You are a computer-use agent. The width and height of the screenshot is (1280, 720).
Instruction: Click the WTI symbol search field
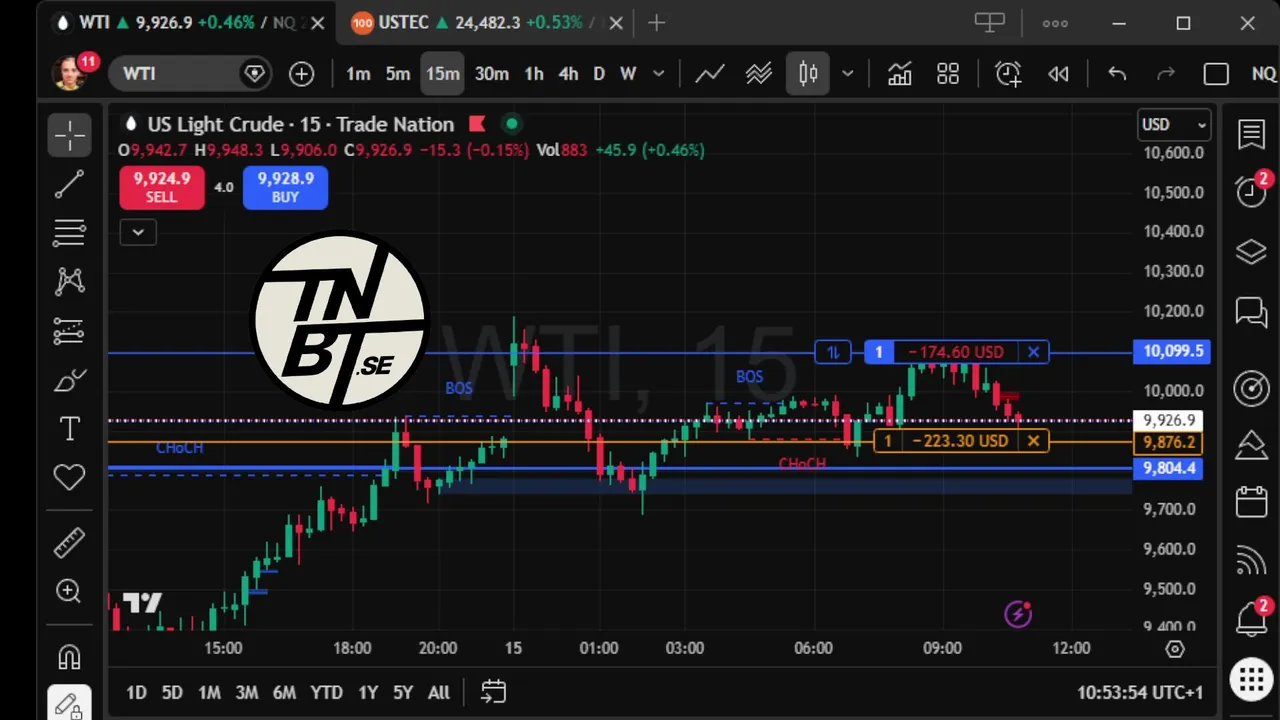pyautogui.click(x=191, y=74)
